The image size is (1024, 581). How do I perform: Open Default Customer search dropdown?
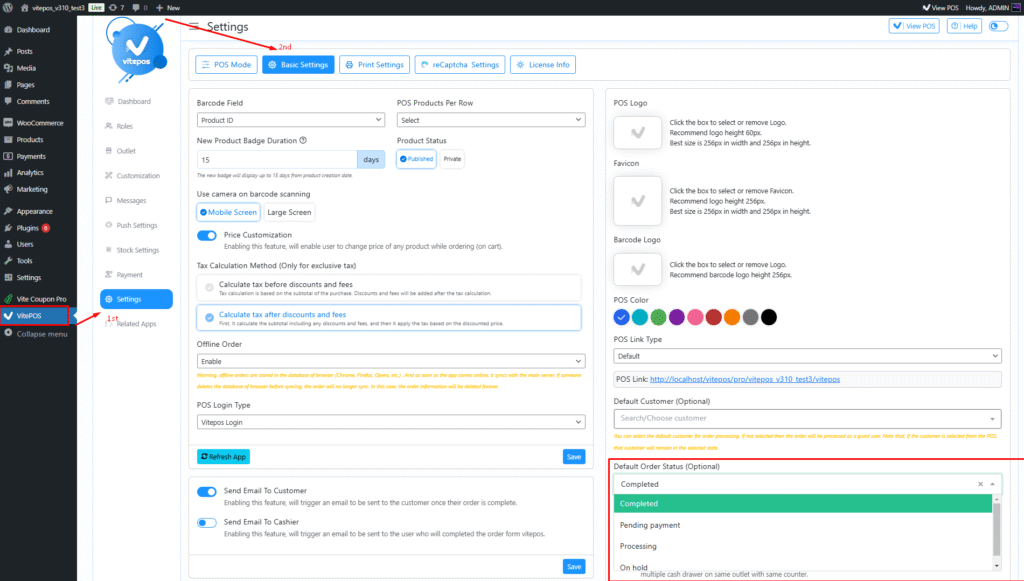pyautogui.click(x=807, y=418)
